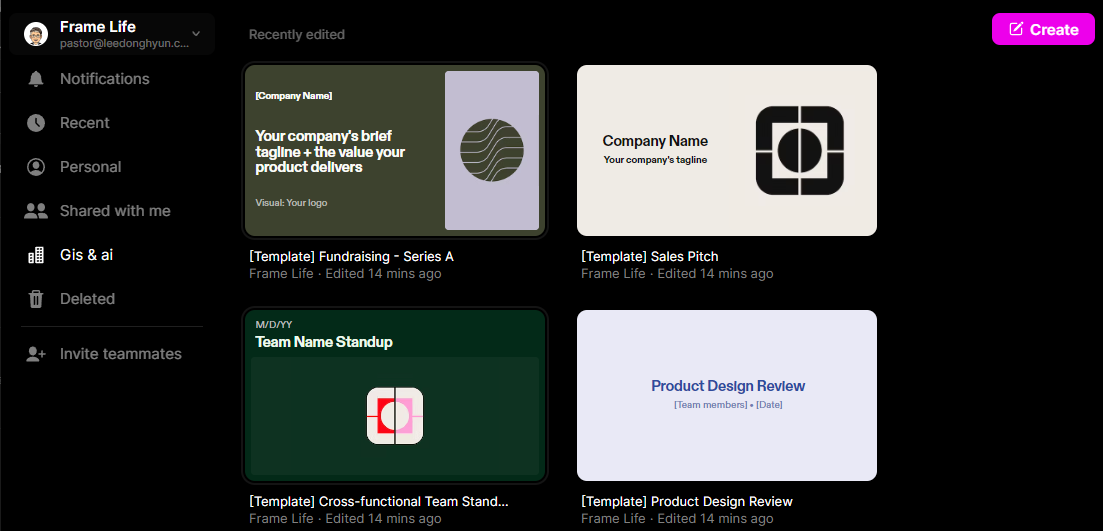The width and height of the screenshot is (1103, 531).
Task: Click the Invite teammates add-person icon
Action: click(x=35, y=354)
